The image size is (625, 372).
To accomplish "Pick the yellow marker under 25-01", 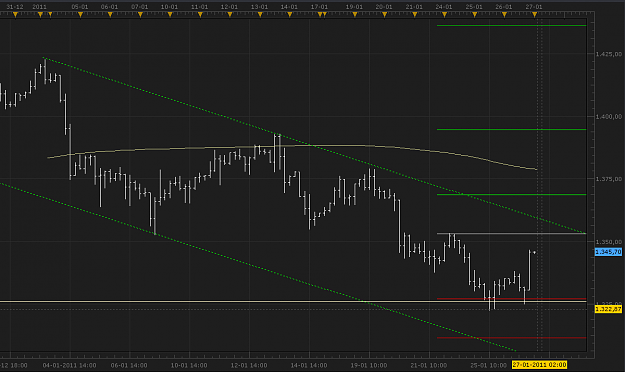I will tap(474, 15).
